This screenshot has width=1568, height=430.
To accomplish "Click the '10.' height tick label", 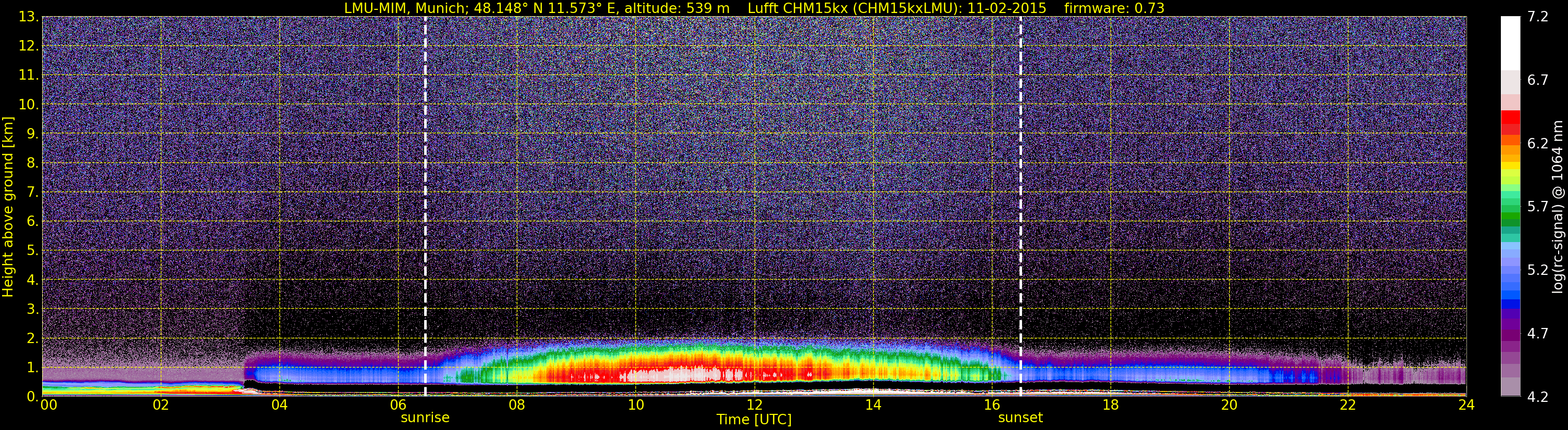I will [29, 104].
